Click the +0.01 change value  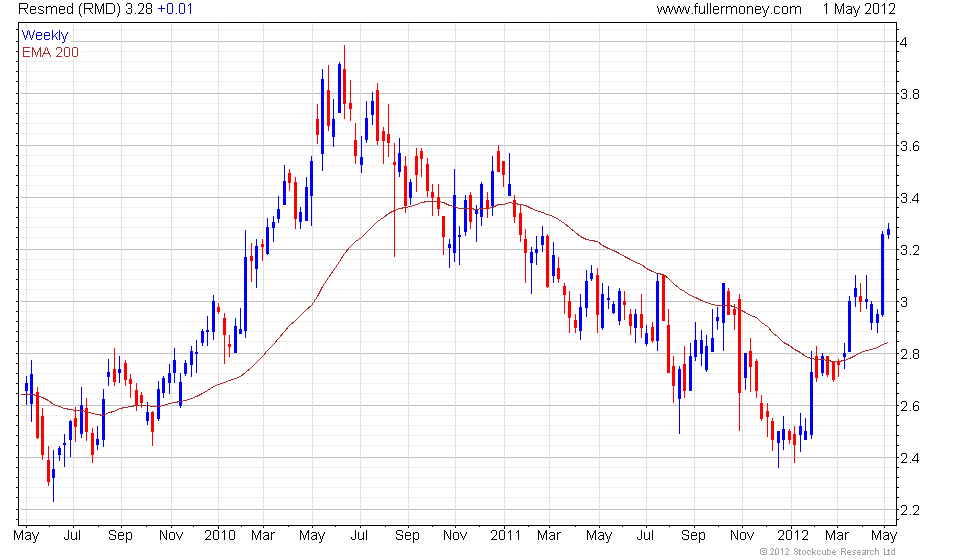tap(175, 9)
